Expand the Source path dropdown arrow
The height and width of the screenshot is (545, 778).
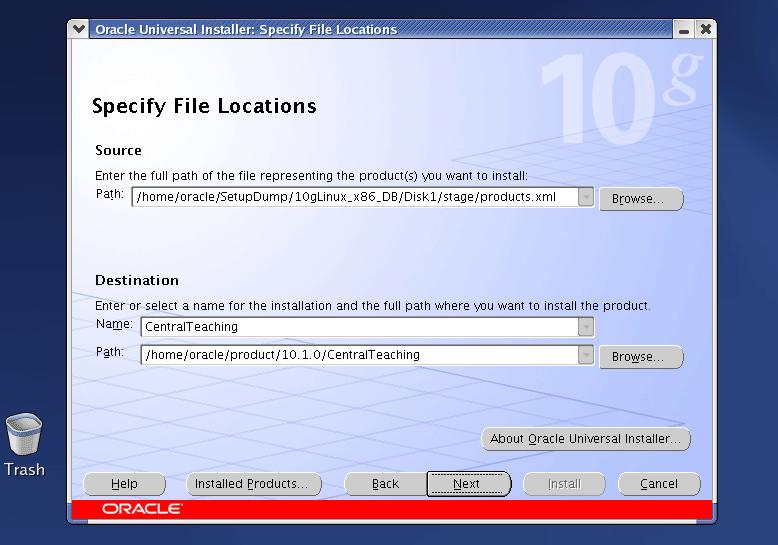586,197
